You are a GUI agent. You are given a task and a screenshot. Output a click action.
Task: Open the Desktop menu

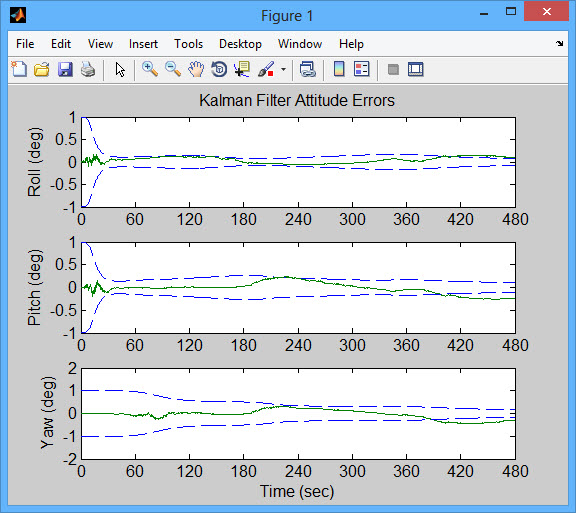click(240, 44)
